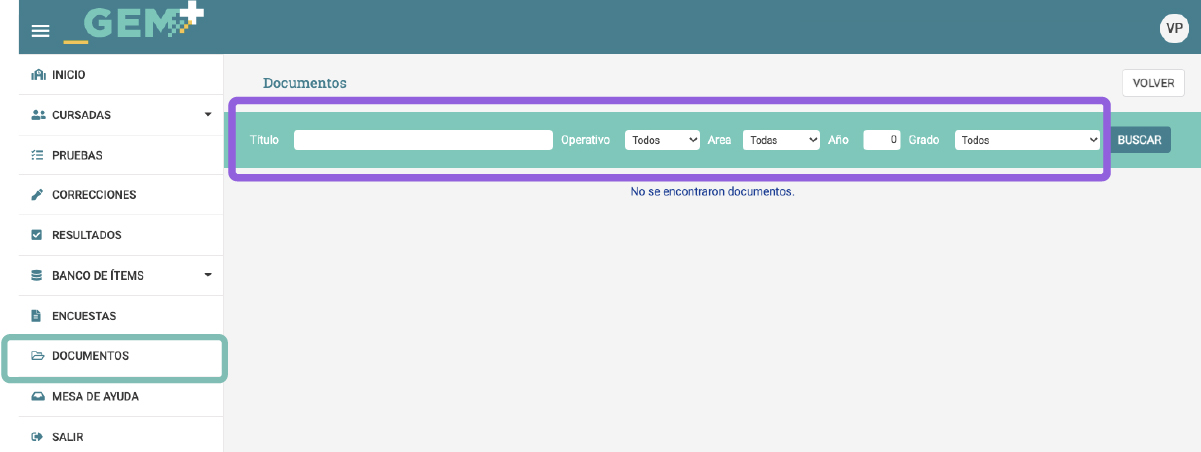Open the VP user avatar
The width and height of the screenshot is (1201, 452).
[1173, 28]
